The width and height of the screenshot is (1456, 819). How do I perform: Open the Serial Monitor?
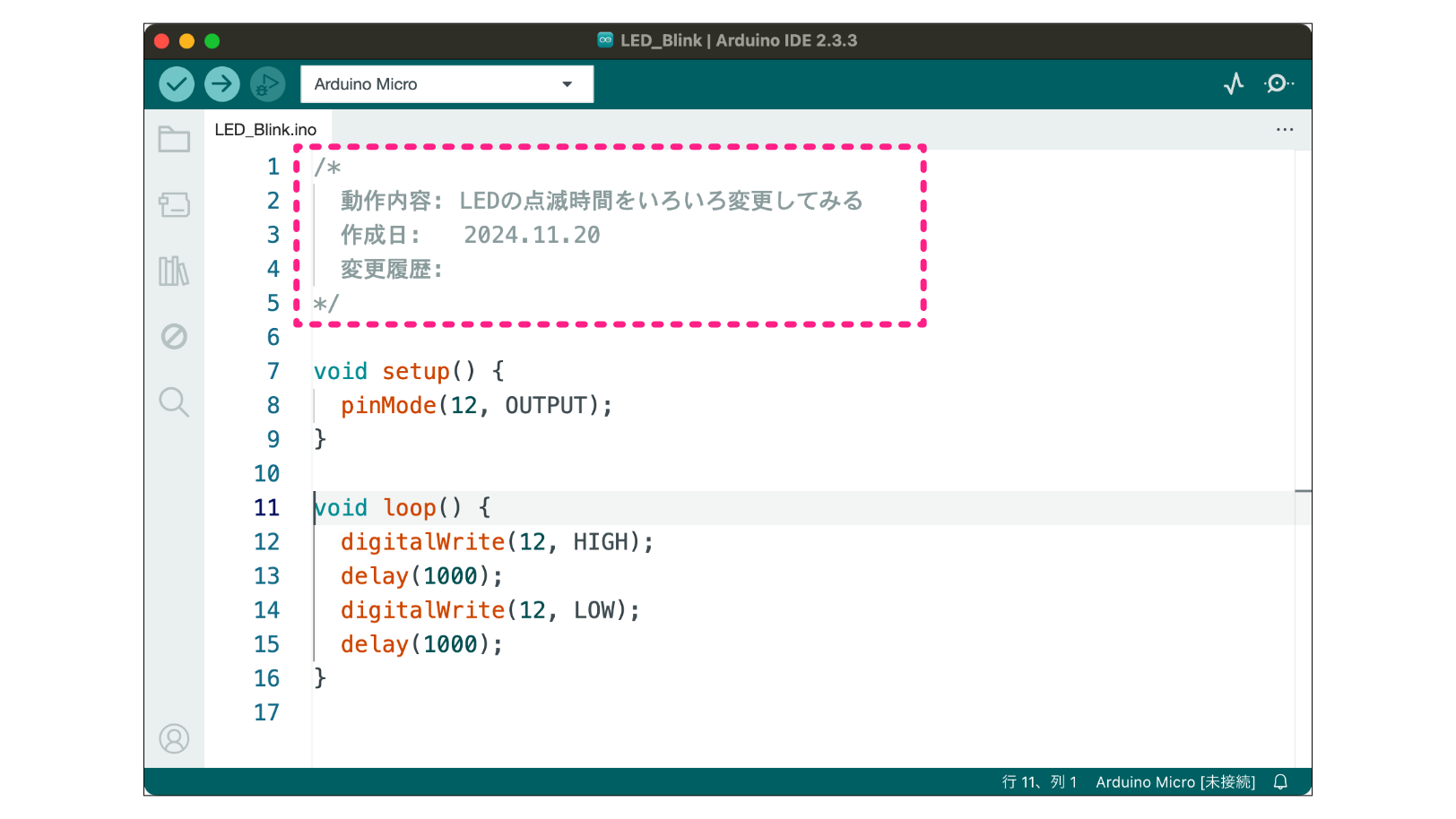(1278, 83)
